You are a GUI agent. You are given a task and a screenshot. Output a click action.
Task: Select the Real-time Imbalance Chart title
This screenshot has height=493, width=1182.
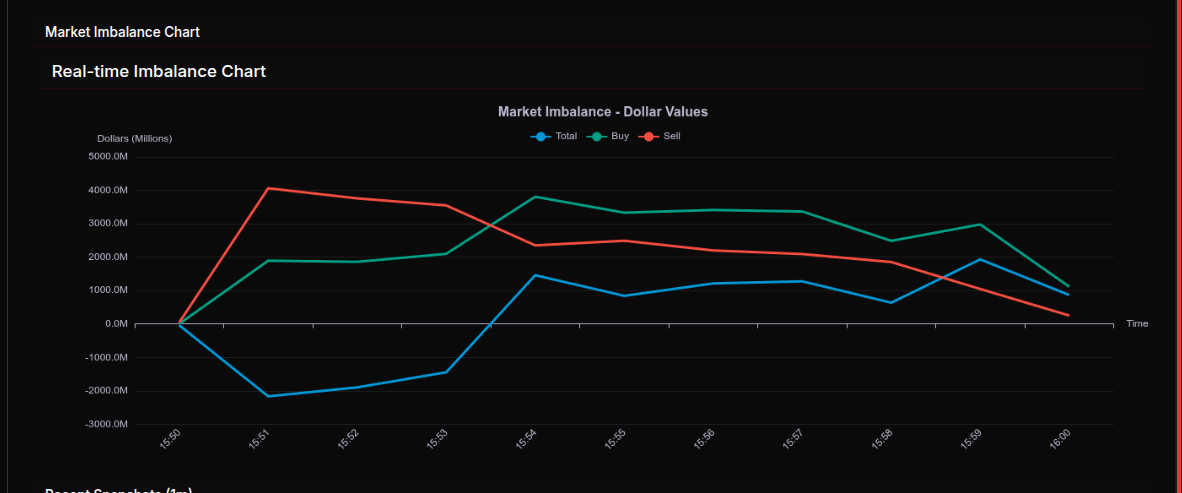click(158, 71)
